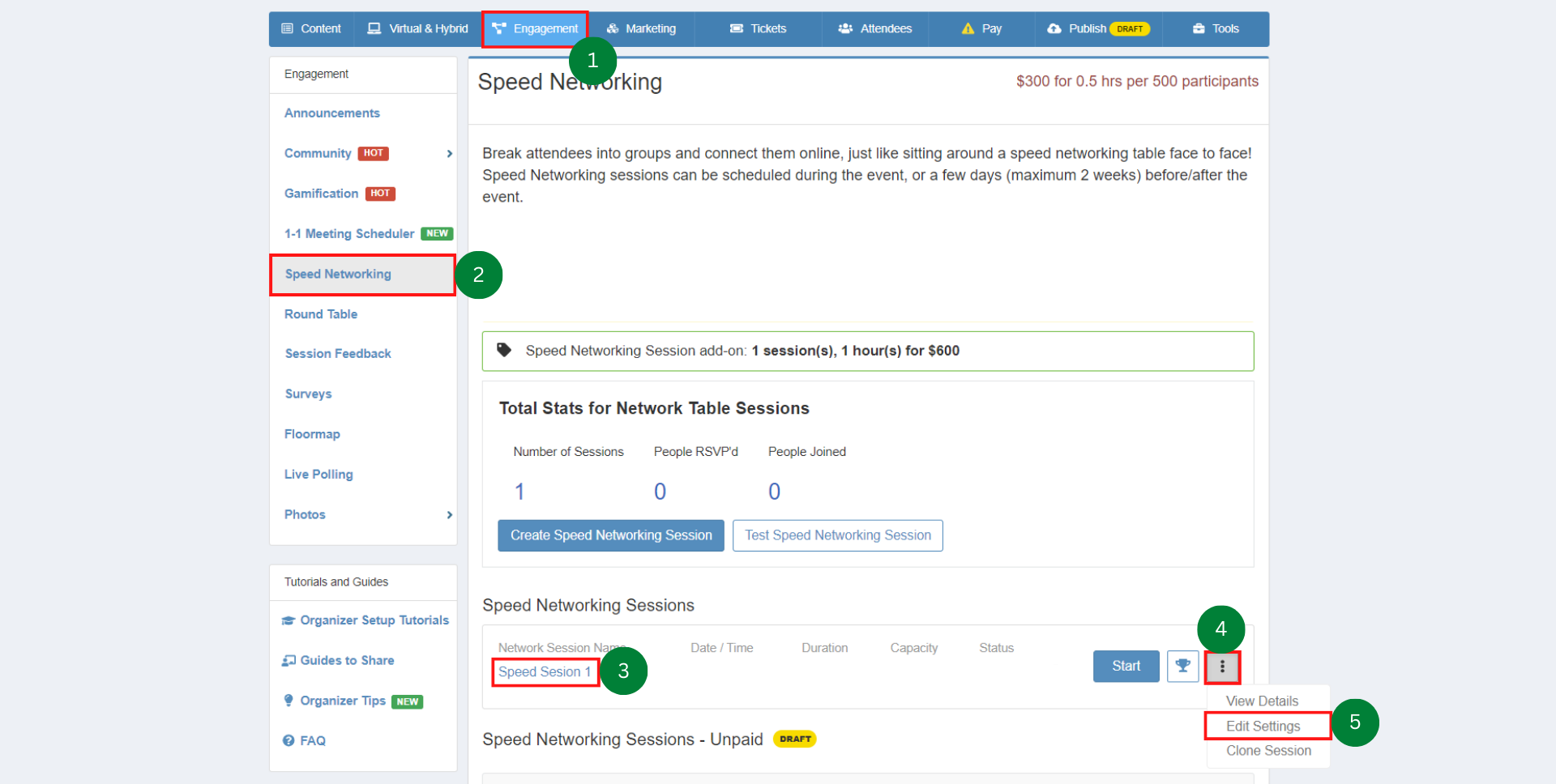
Task: Expand the Community submenu chevron
Action: 449,153
